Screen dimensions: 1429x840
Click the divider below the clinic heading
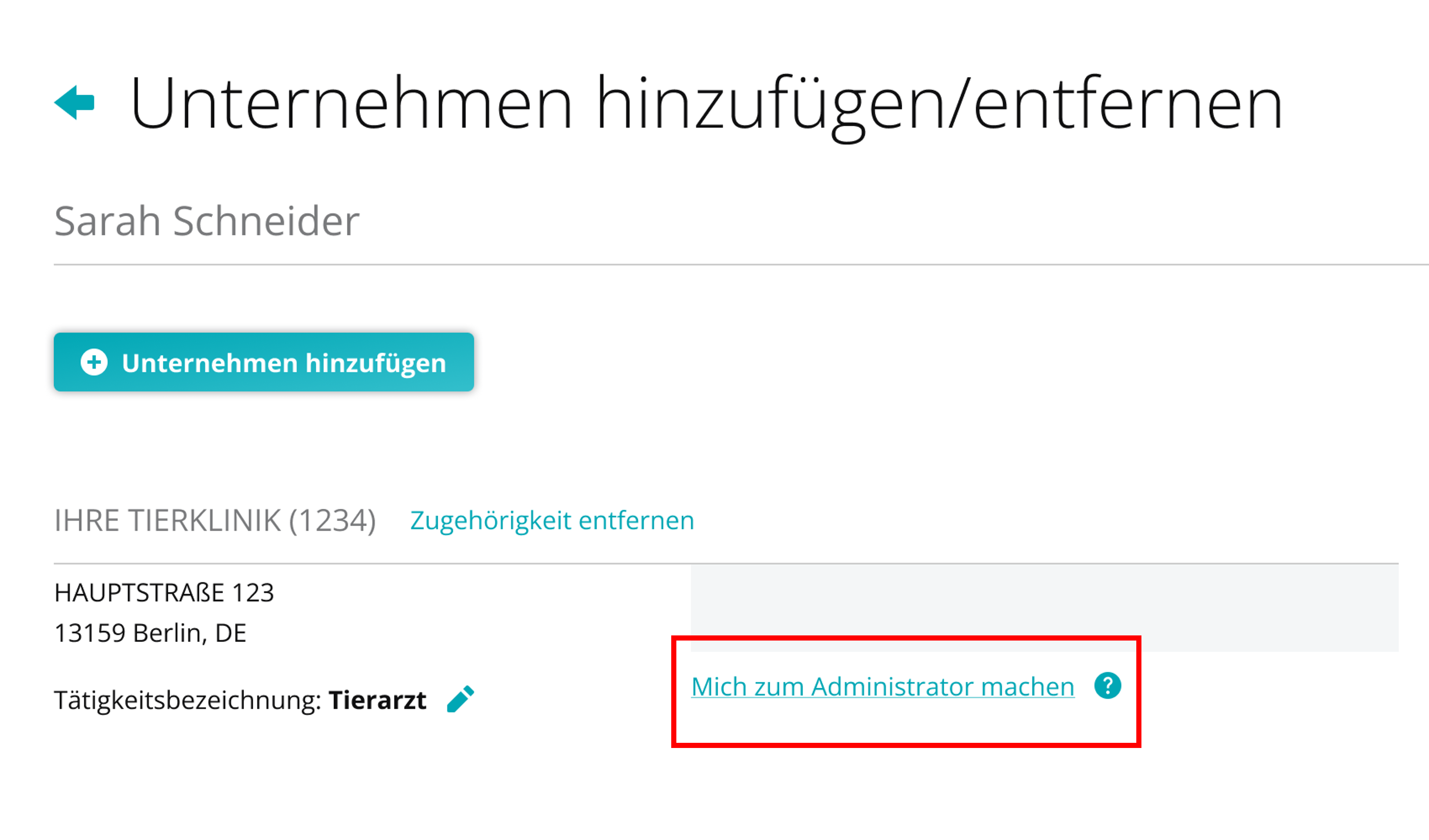tap(726, 564)
